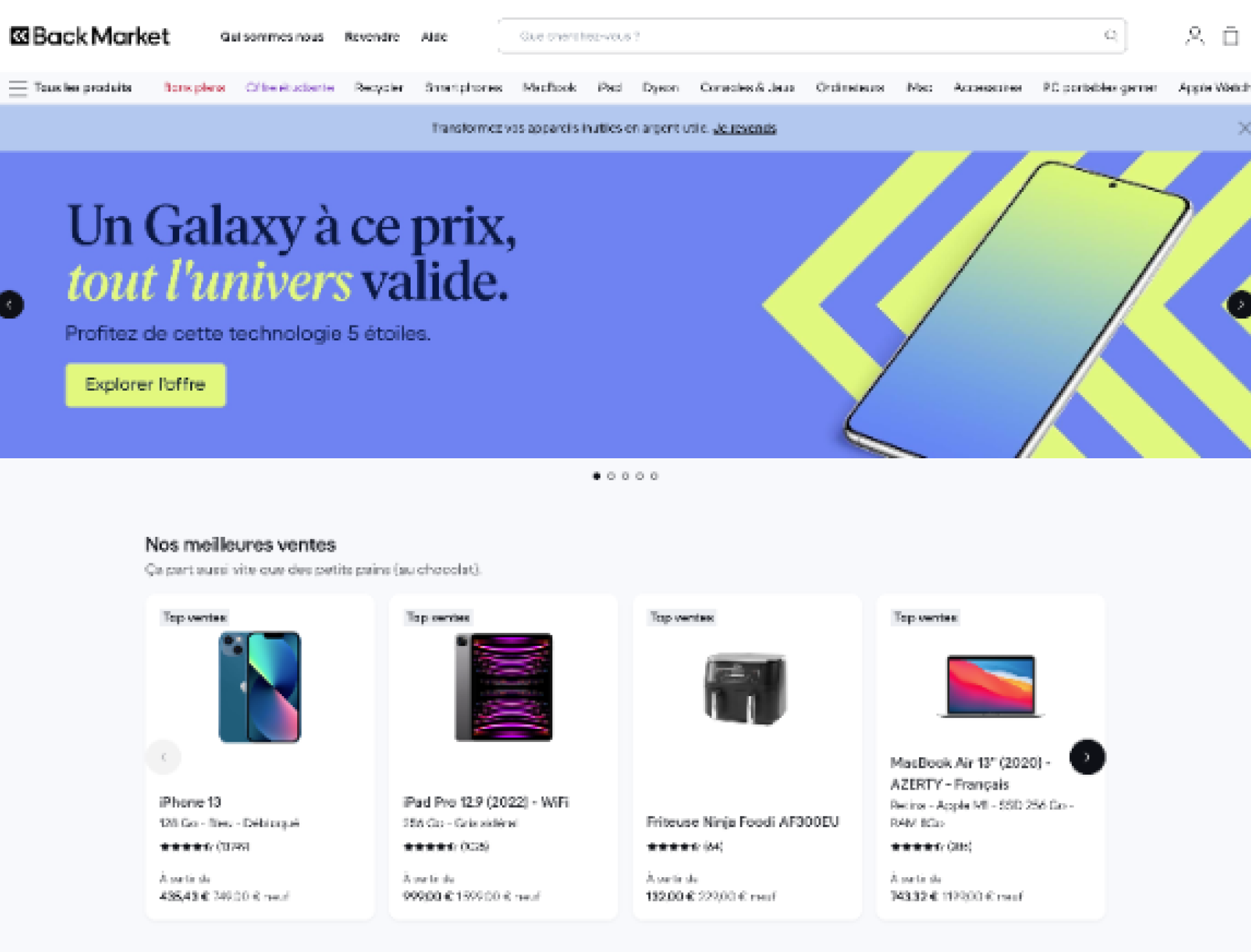Open the shopping cart icon
The width and height of the screenshot is (1251, 952).
pos(1230,36)
